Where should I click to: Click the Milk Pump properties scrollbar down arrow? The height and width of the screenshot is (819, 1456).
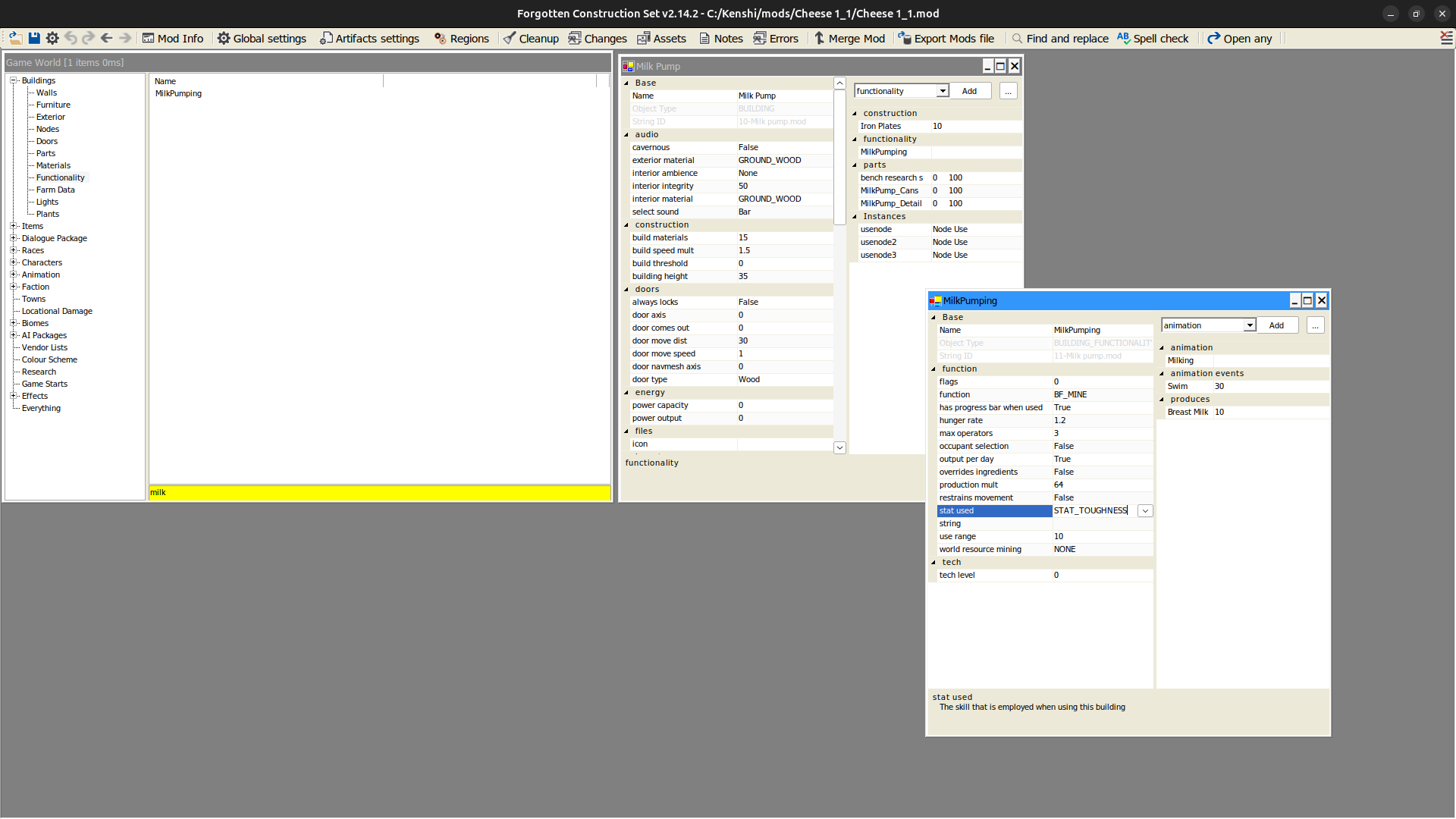[x=839, y=448]
